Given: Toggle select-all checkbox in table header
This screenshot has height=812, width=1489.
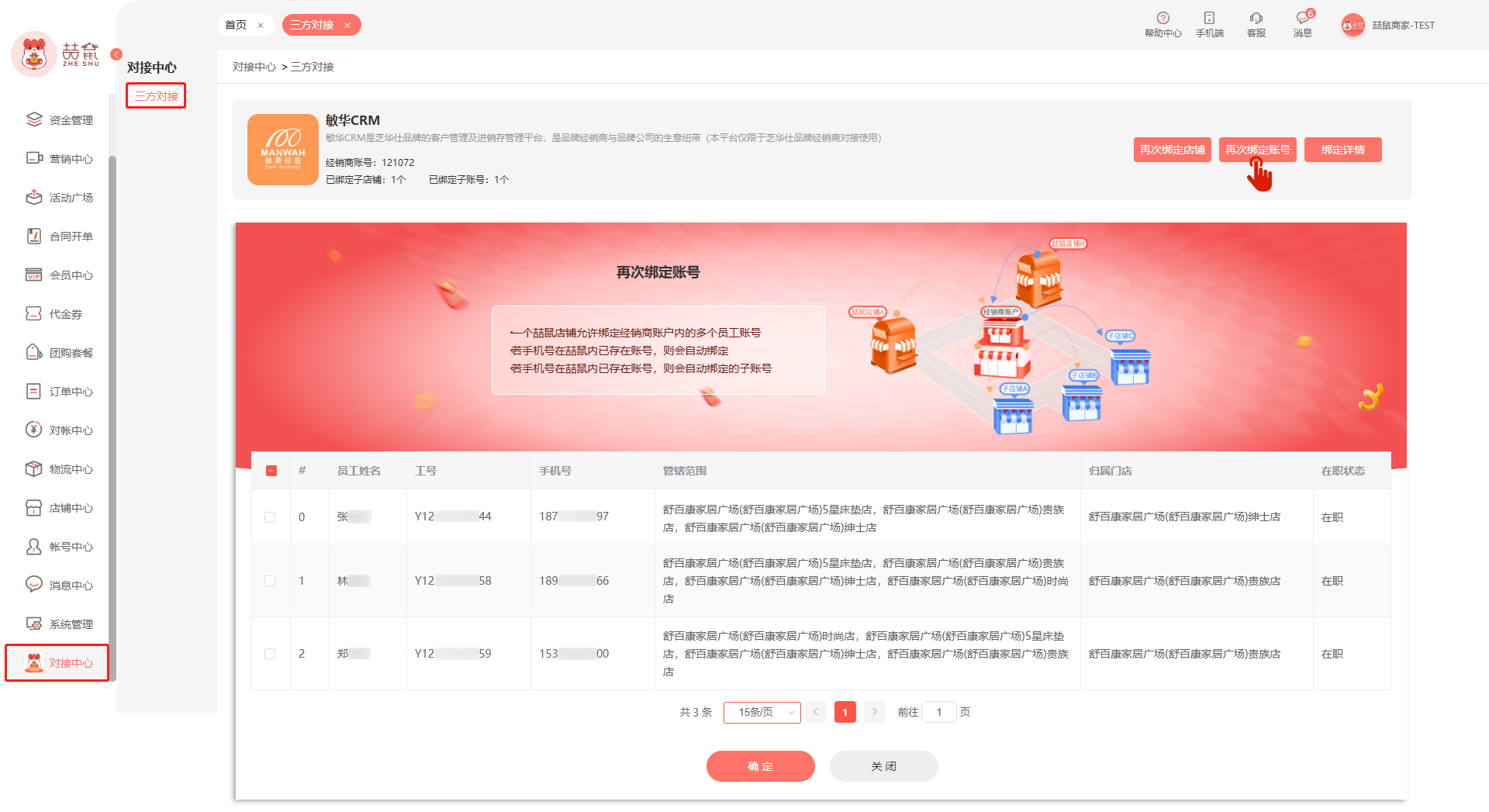Looking at the screenshot, I should 271,471.
